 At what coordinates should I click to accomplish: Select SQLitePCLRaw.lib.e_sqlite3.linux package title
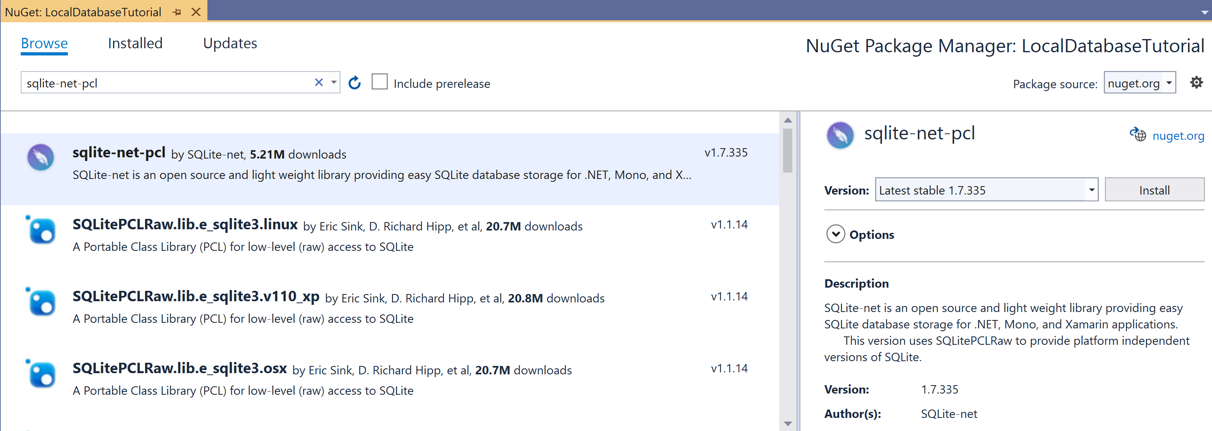point(185,225)
